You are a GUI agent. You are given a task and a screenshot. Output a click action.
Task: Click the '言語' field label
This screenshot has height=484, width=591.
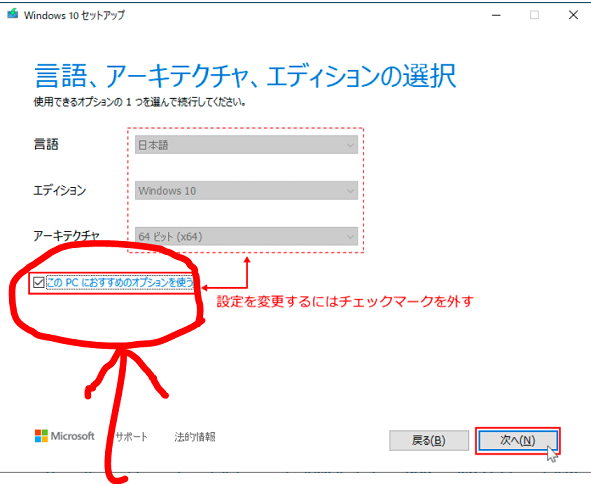(46, 144)
